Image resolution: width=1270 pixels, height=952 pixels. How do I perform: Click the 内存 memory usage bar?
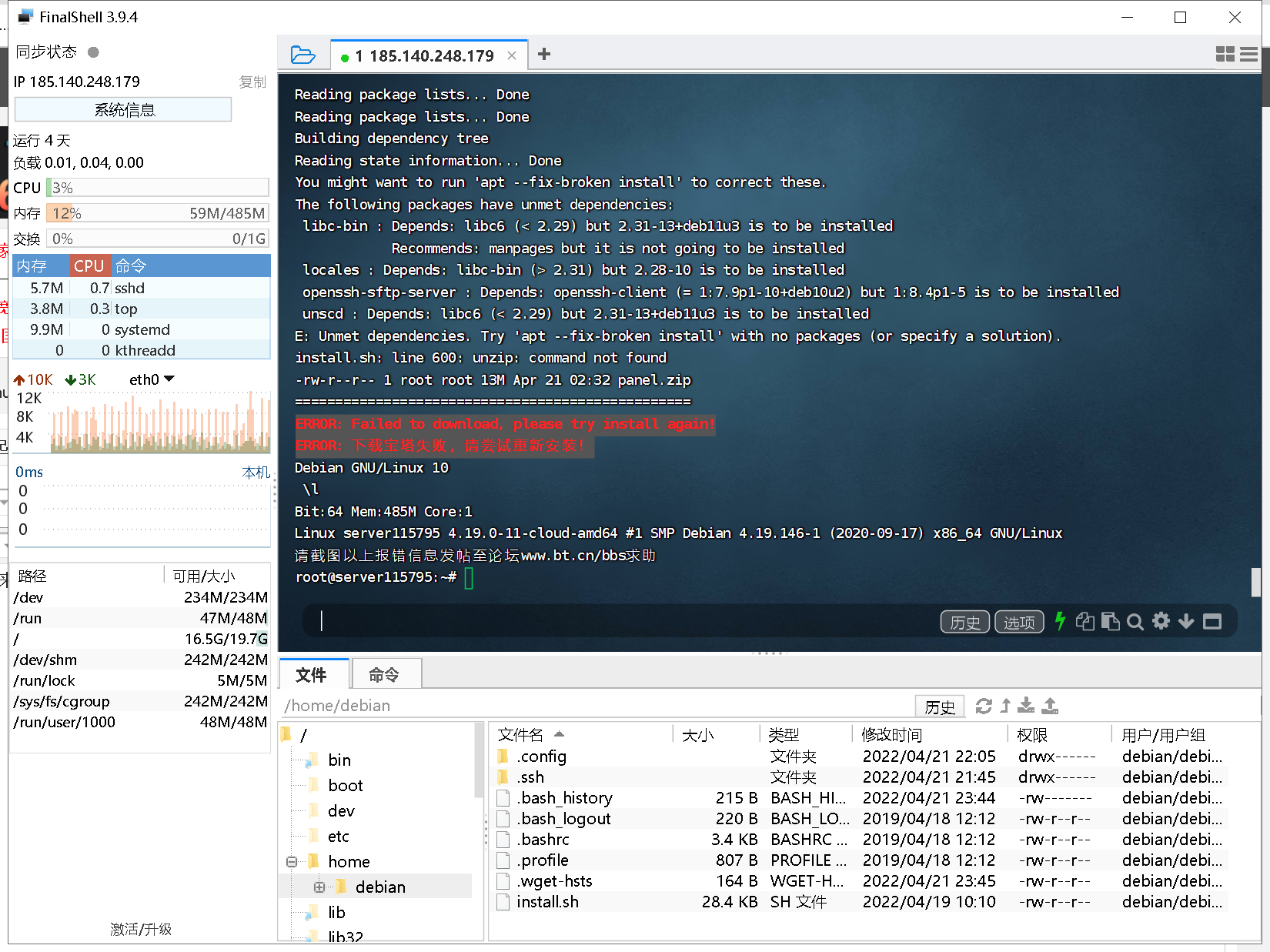[x=157, y=213]
